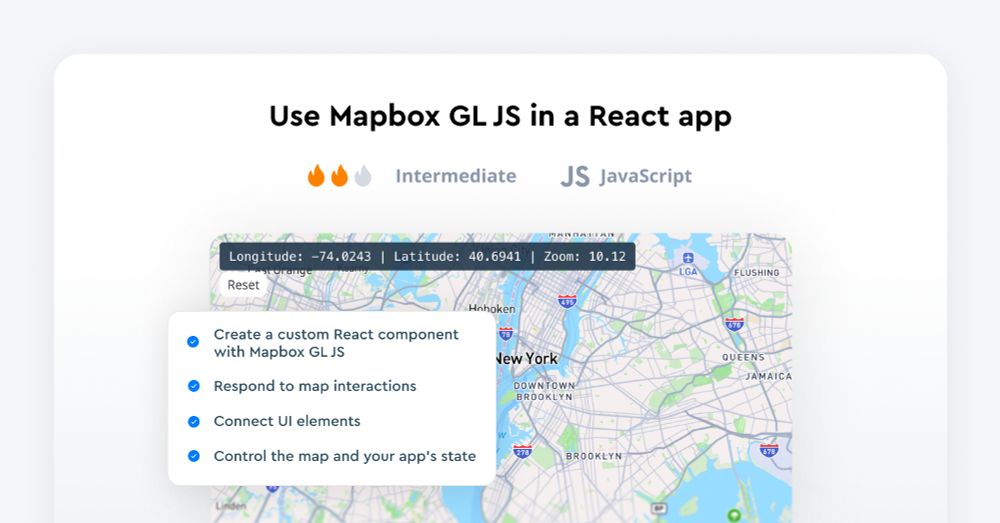Click the Flushing label on map

click(756, 272)
